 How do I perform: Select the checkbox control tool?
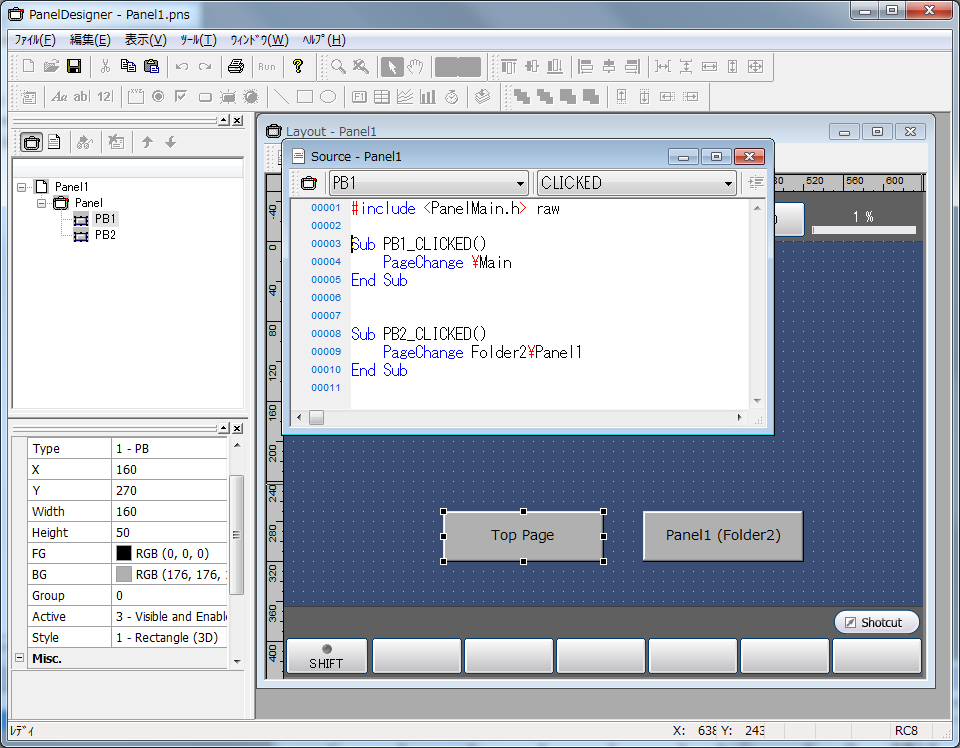[x=181, y=97]
